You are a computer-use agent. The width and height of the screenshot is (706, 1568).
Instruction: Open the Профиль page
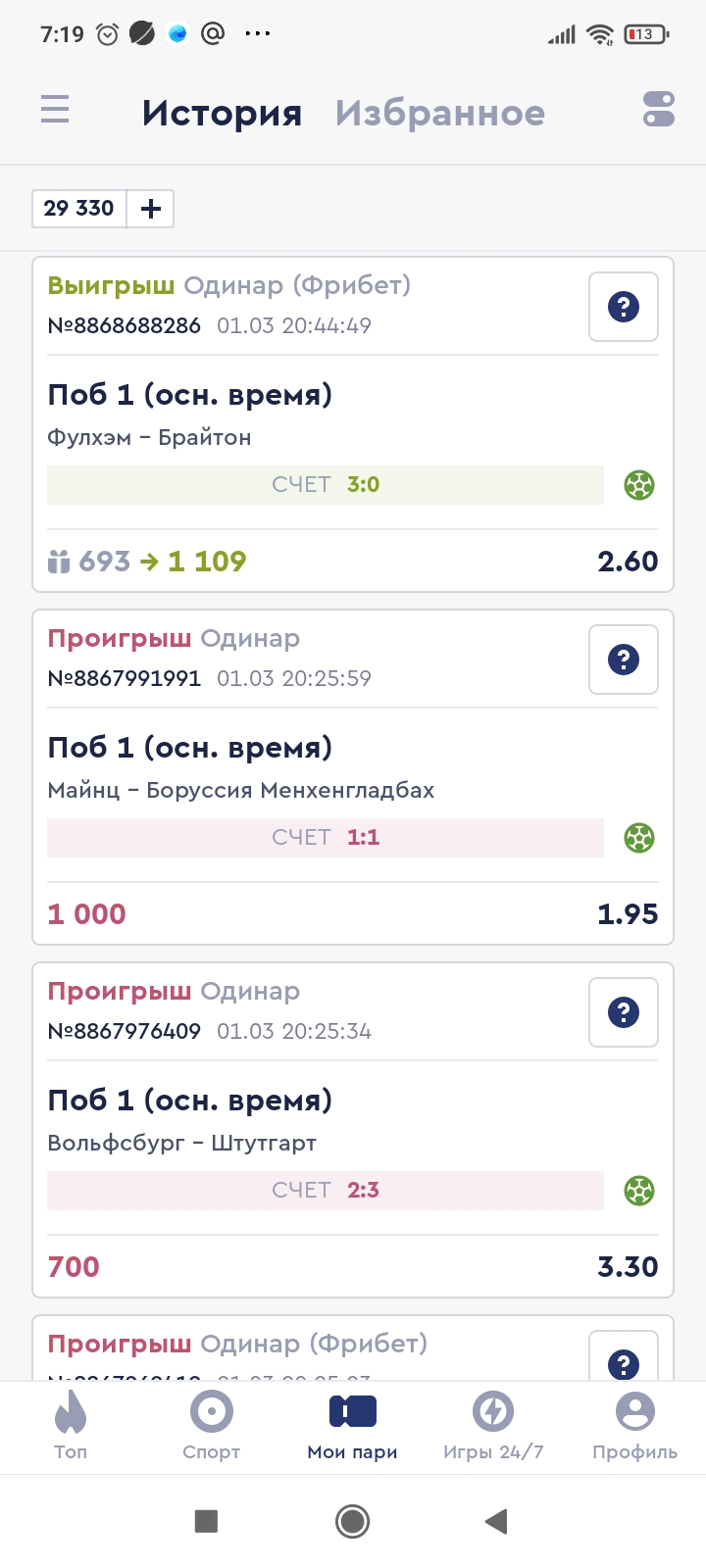634,1426
